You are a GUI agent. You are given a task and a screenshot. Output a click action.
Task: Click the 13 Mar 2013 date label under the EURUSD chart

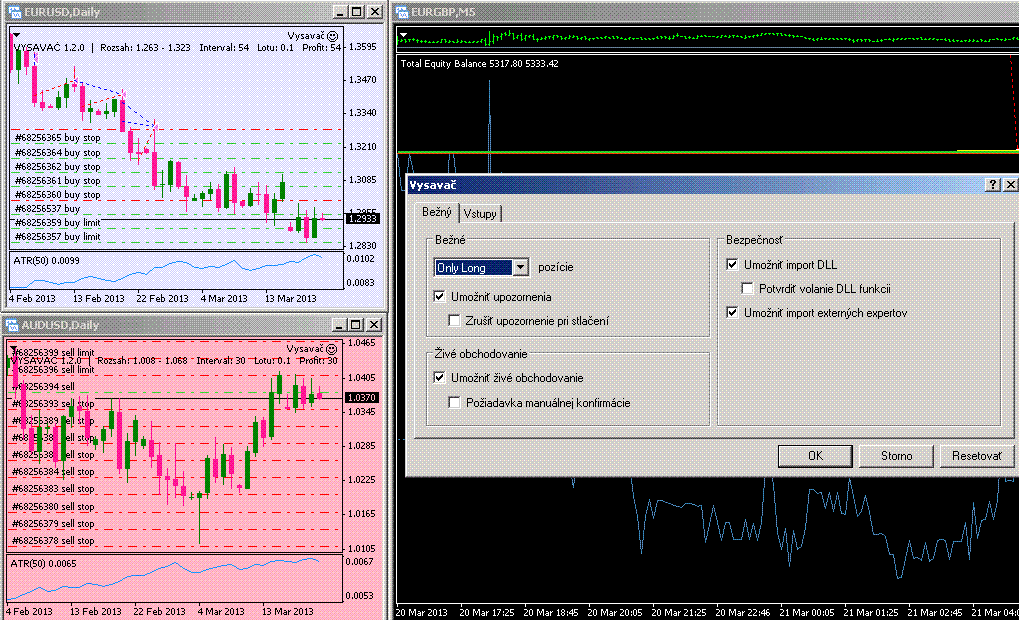pyautogui.click(x=290, y=298)
